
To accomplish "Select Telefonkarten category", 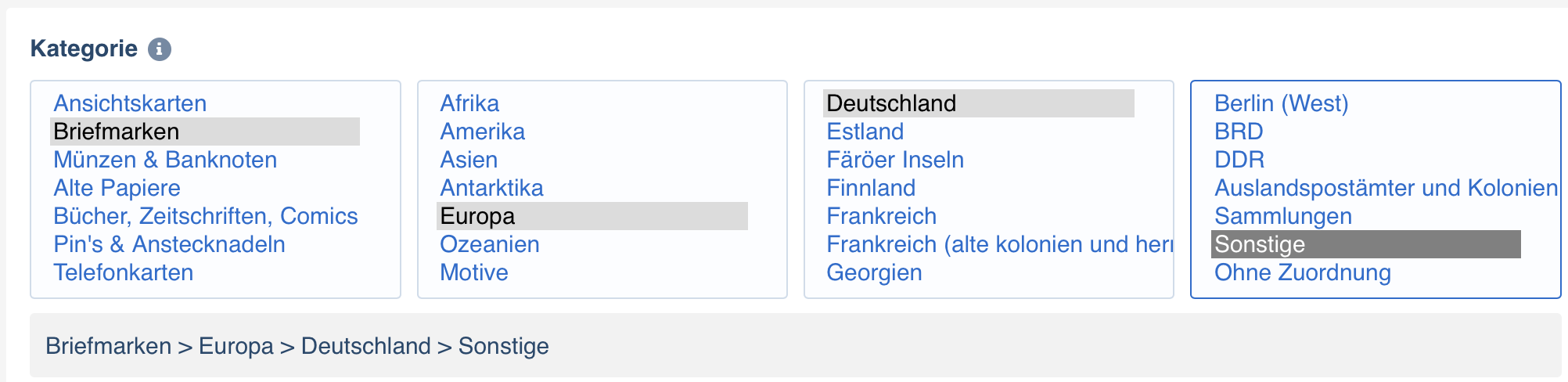I will [123, 272].
